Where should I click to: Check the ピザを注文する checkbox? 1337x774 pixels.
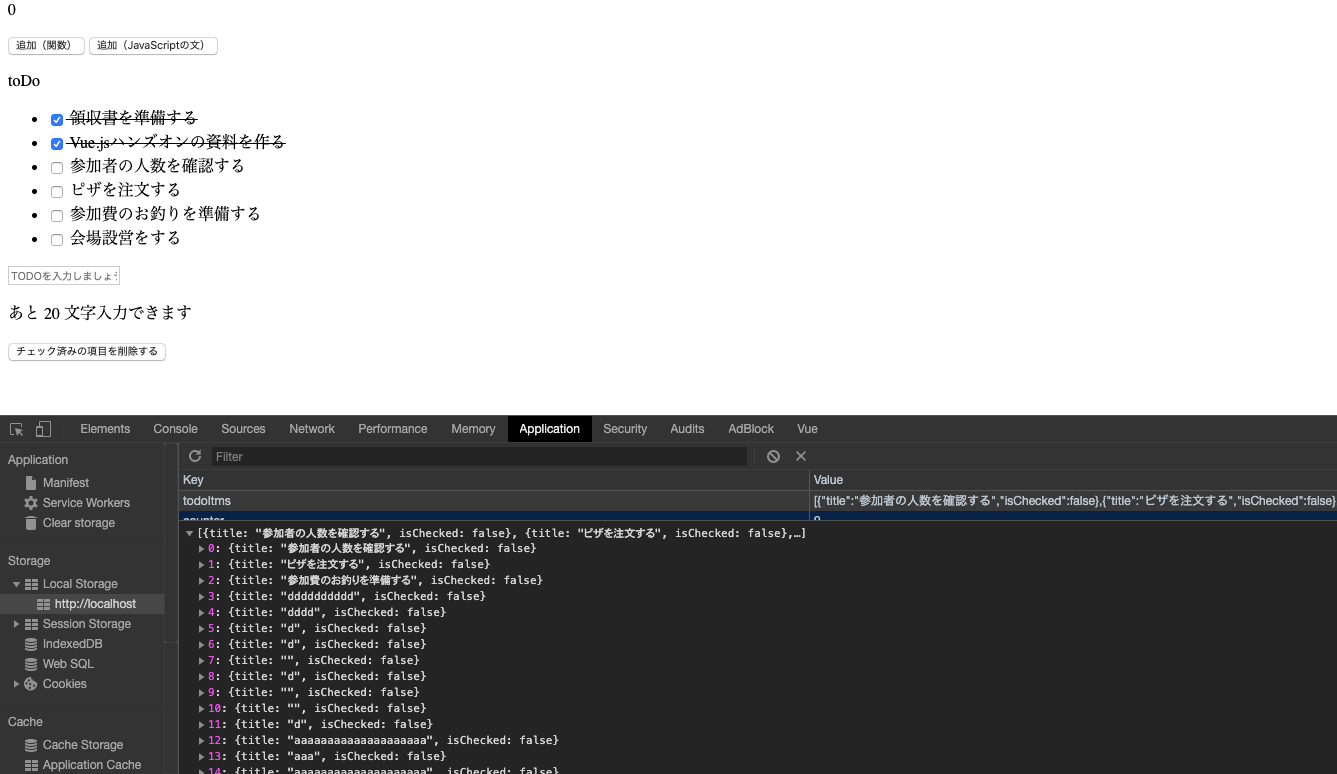click(x=57, y=192)
